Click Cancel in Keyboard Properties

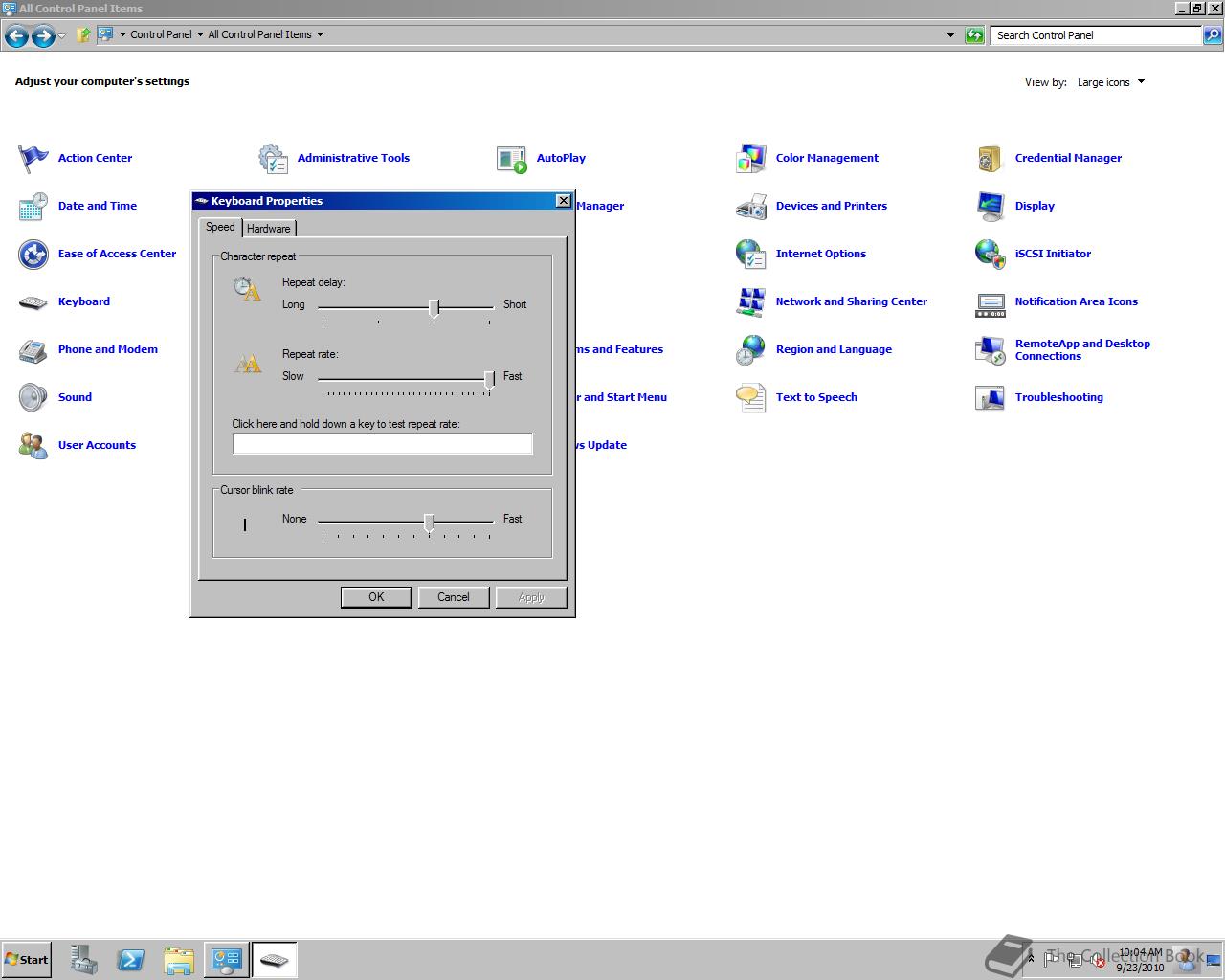[454, 597]
